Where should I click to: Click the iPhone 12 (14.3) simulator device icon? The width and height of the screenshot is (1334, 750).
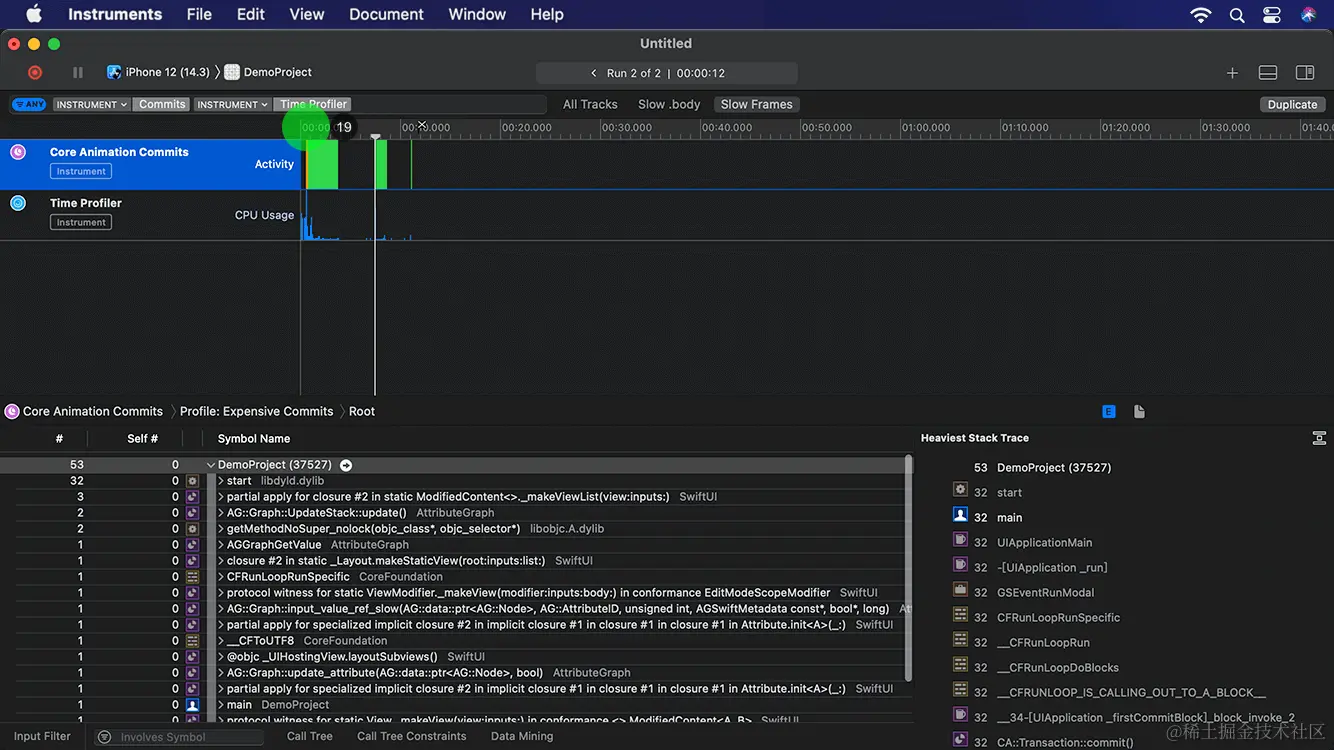114,72
